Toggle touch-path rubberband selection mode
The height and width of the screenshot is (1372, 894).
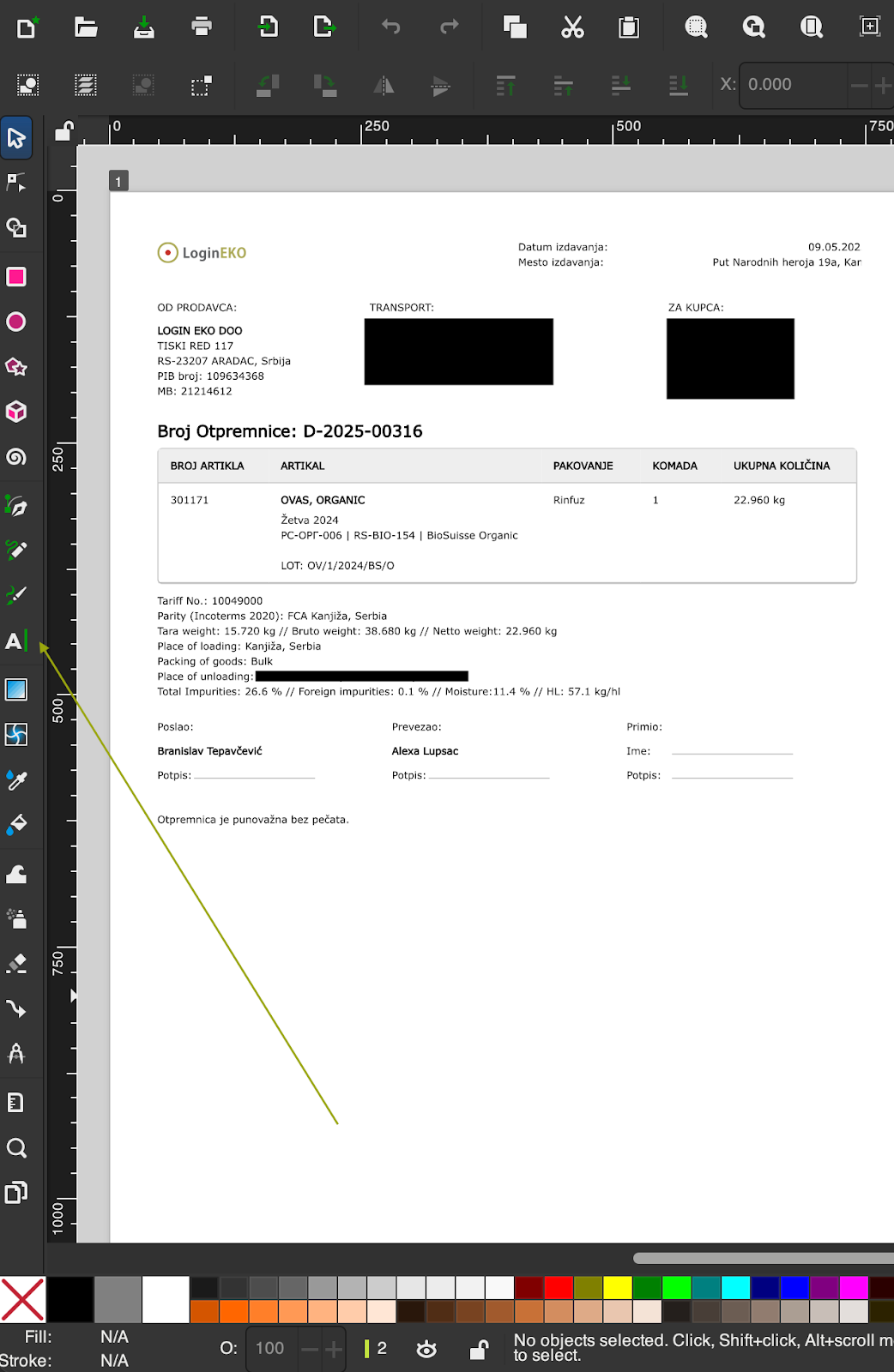[x=201, y=85]
